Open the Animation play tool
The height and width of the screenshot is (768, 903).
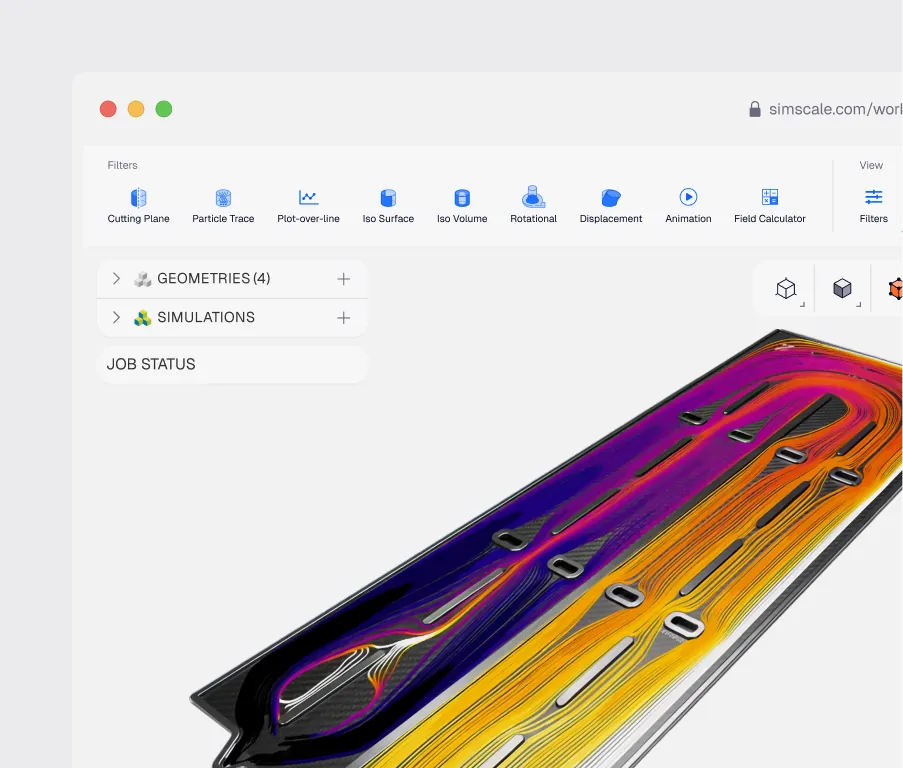688,197
